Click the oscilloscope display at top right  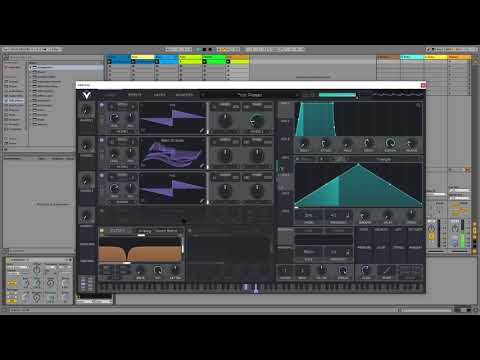[x=397, y=95]
